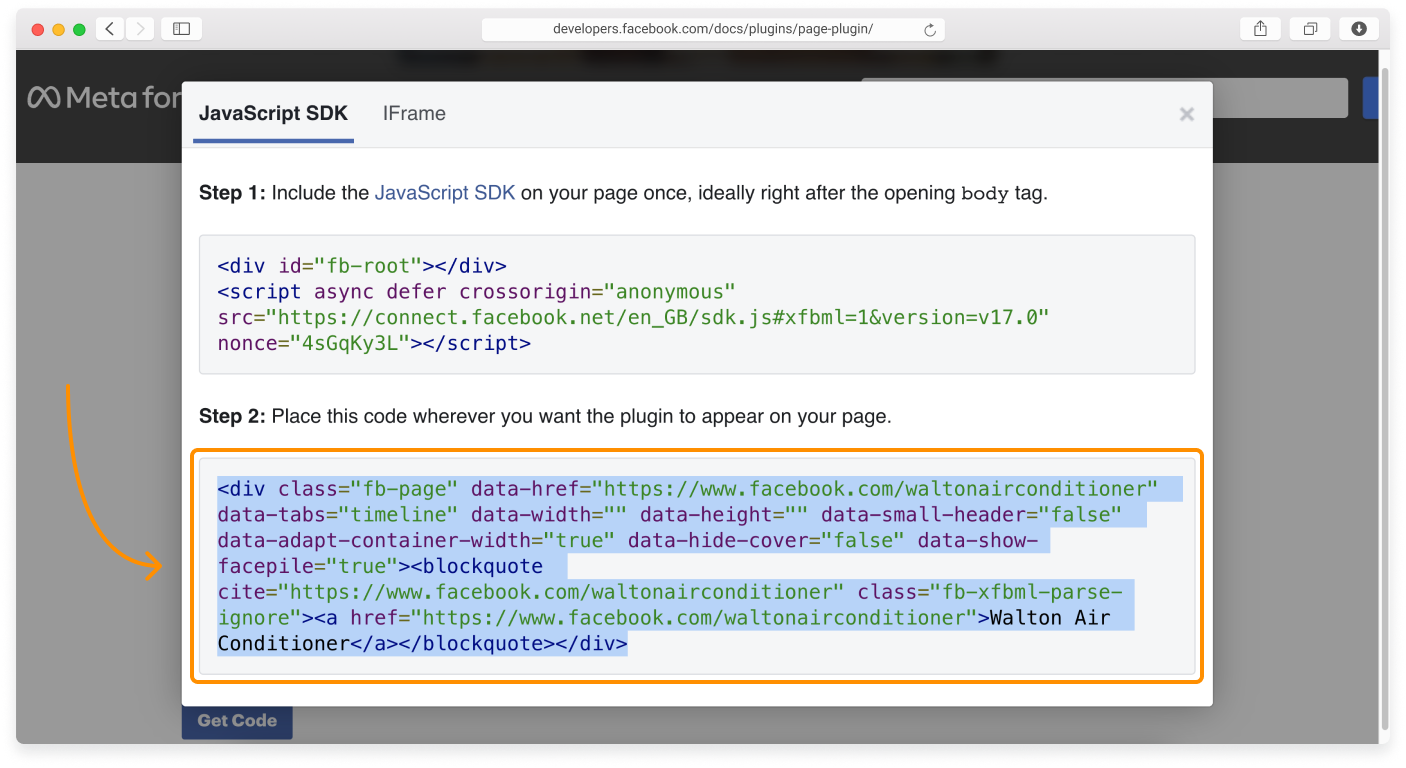Click the Step 2 instruction text
Screen dimensions: 1406x768
[x=545, y=416]
